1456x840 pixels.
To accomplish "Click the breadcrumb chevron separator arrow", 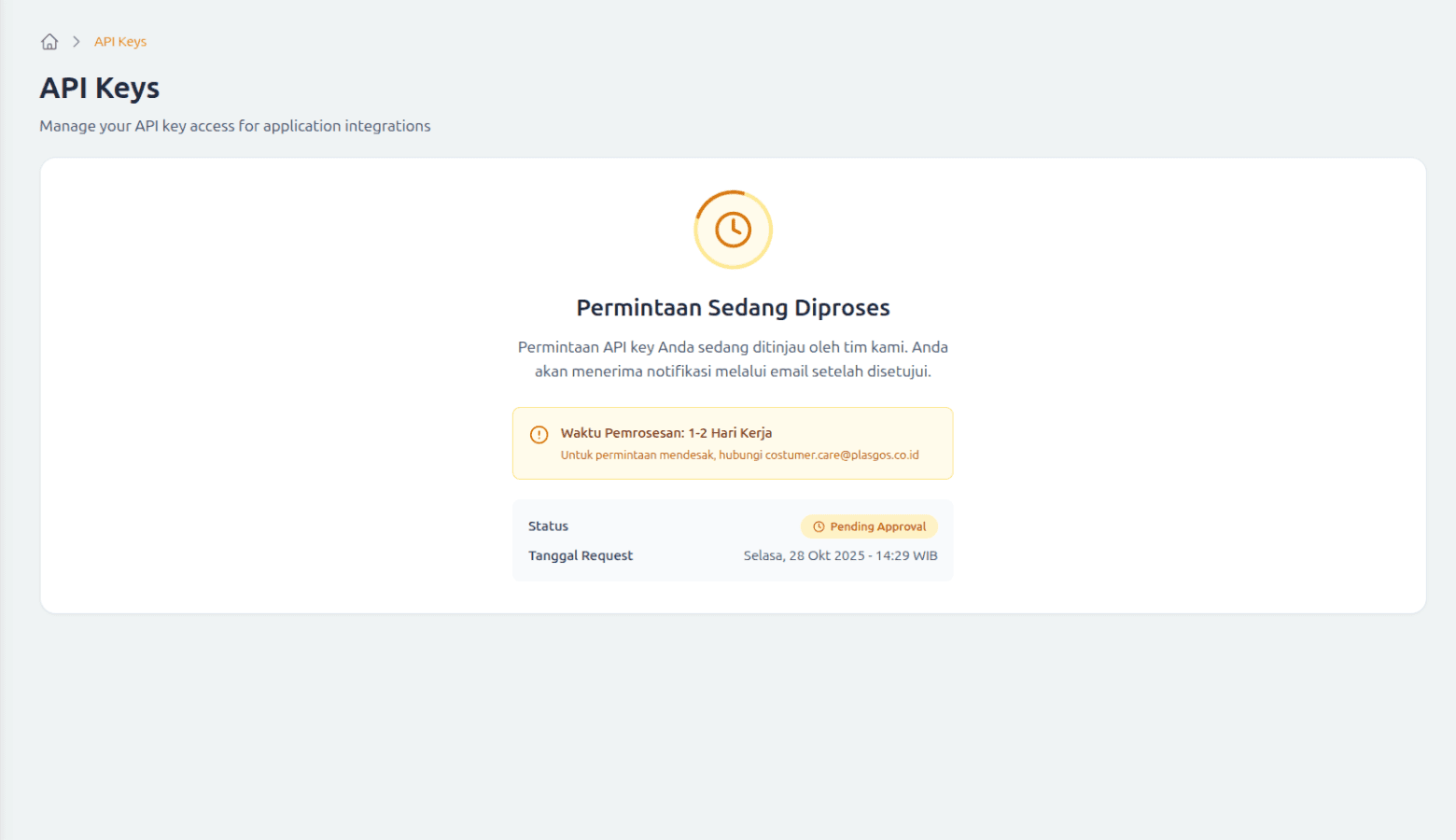I will pos(77,42).
